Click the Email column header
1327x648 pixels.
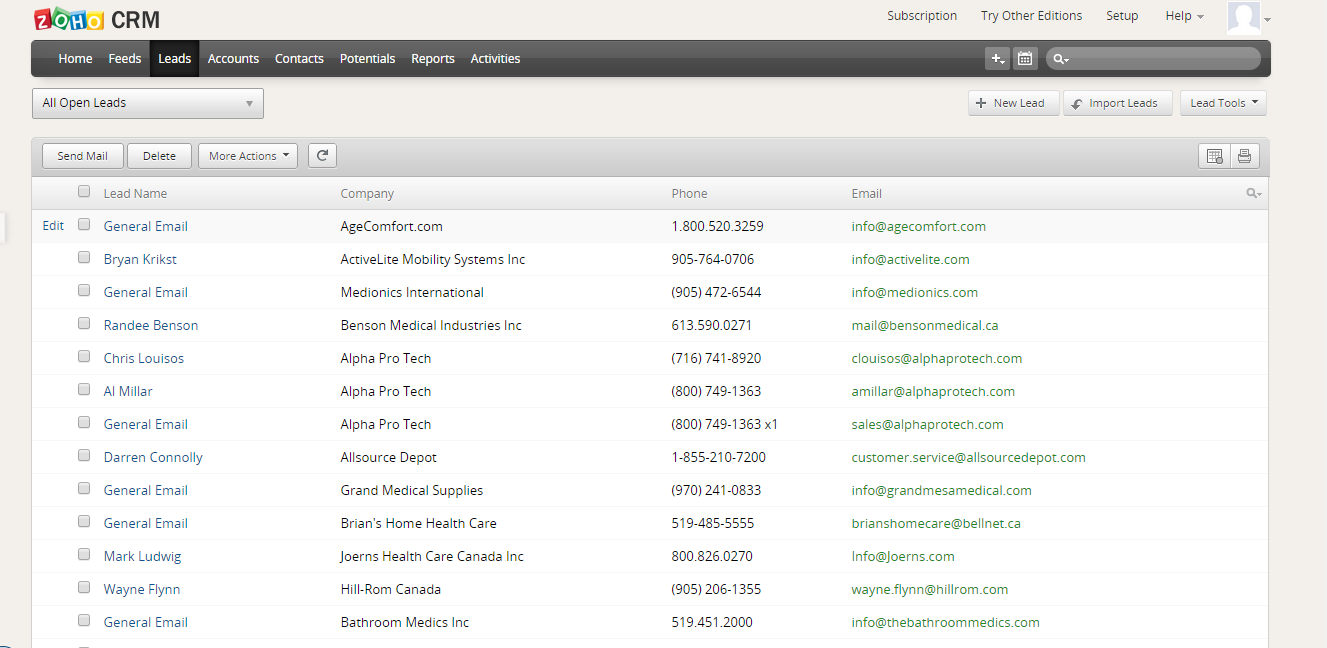click(866, 193)
